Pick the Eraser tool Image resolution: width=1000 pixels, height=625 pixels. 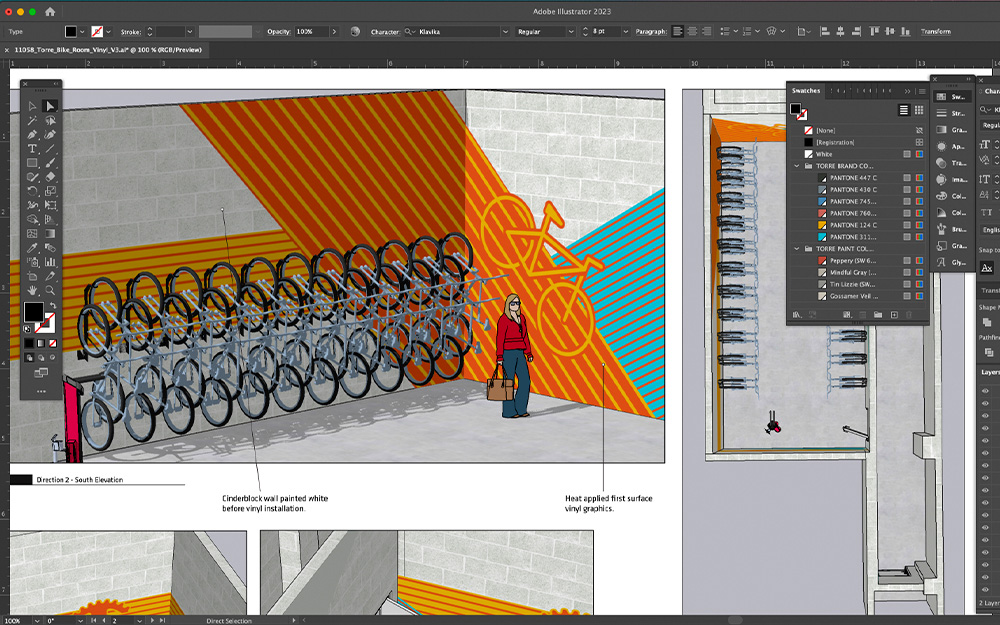(50, 177)
